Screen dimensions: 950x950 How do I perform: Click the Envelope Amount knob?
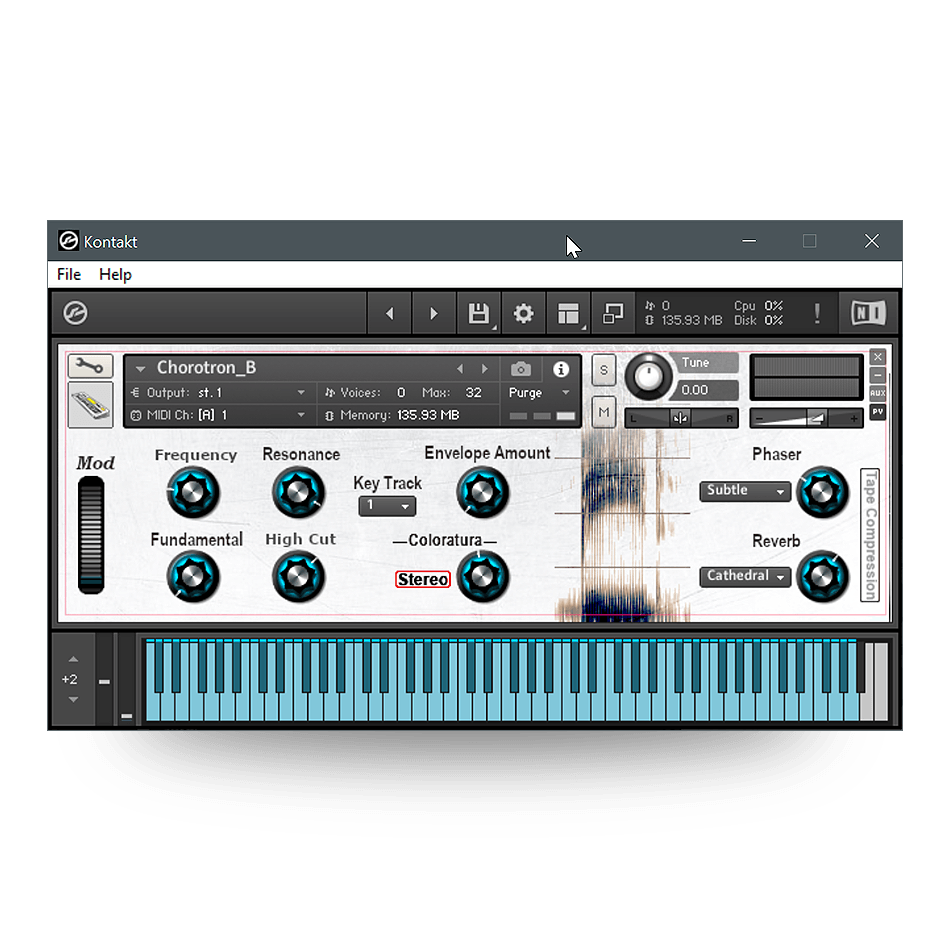coord(482,492)
